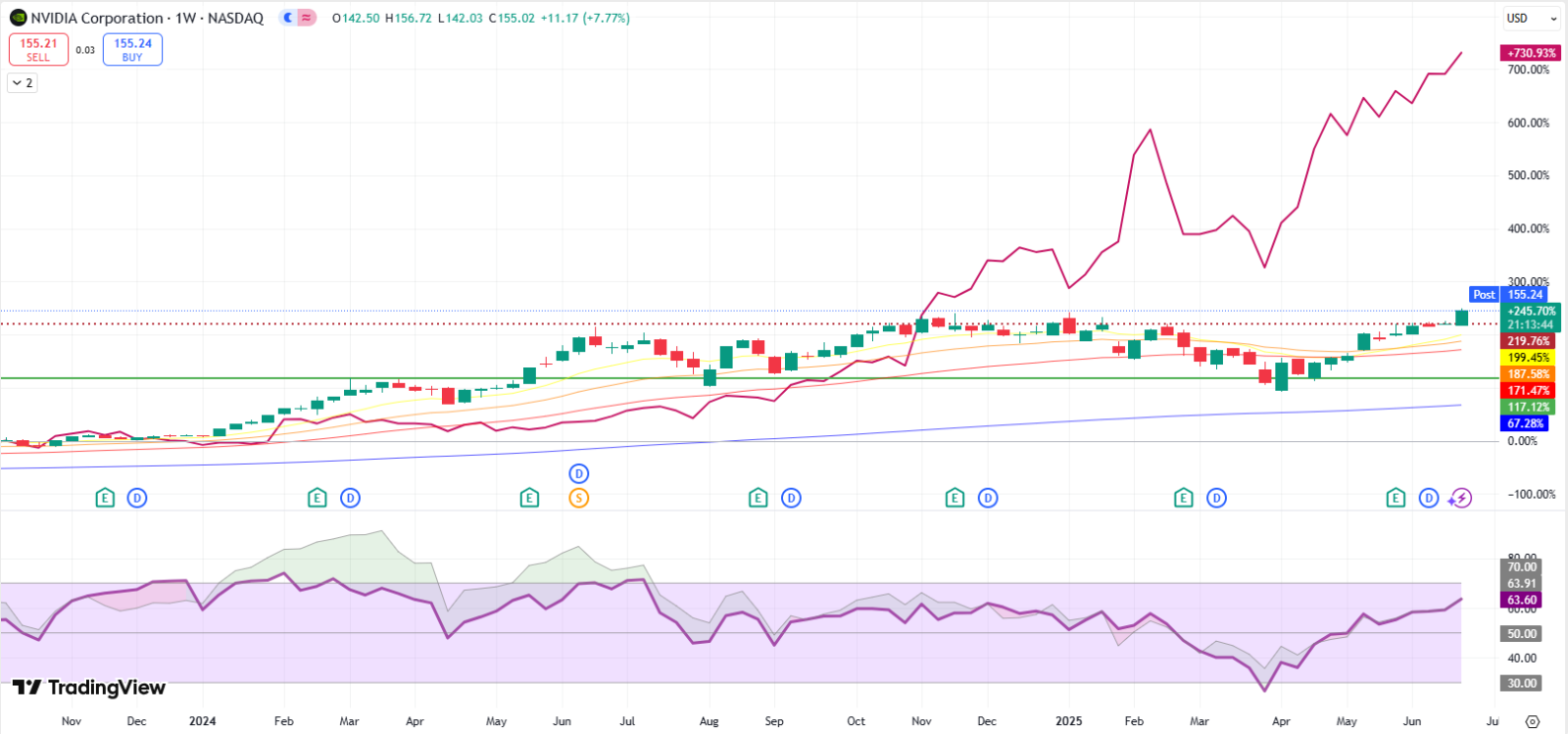Open the dividend marker from September 2024
This screenshot has height=734, width=1568.
tap(791, 498)
